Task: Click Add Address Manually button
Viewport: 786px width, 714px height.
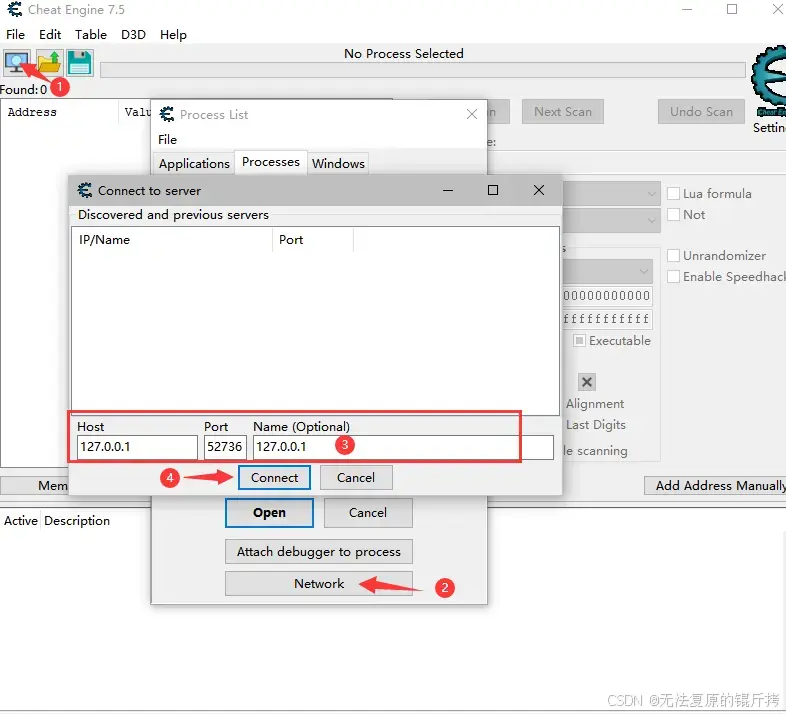Action: click(715, 485)
